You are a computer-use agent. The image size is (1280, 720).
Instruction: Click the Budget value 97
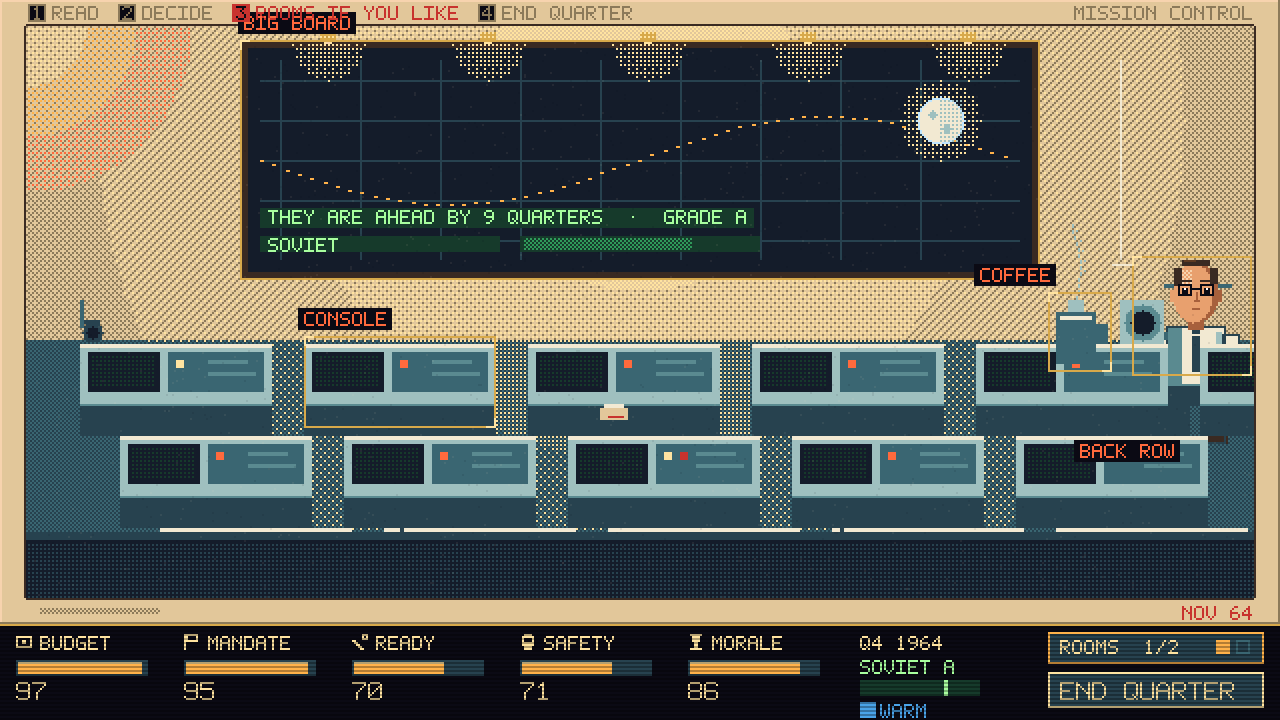pyautogui.click(x=31, y=691)
